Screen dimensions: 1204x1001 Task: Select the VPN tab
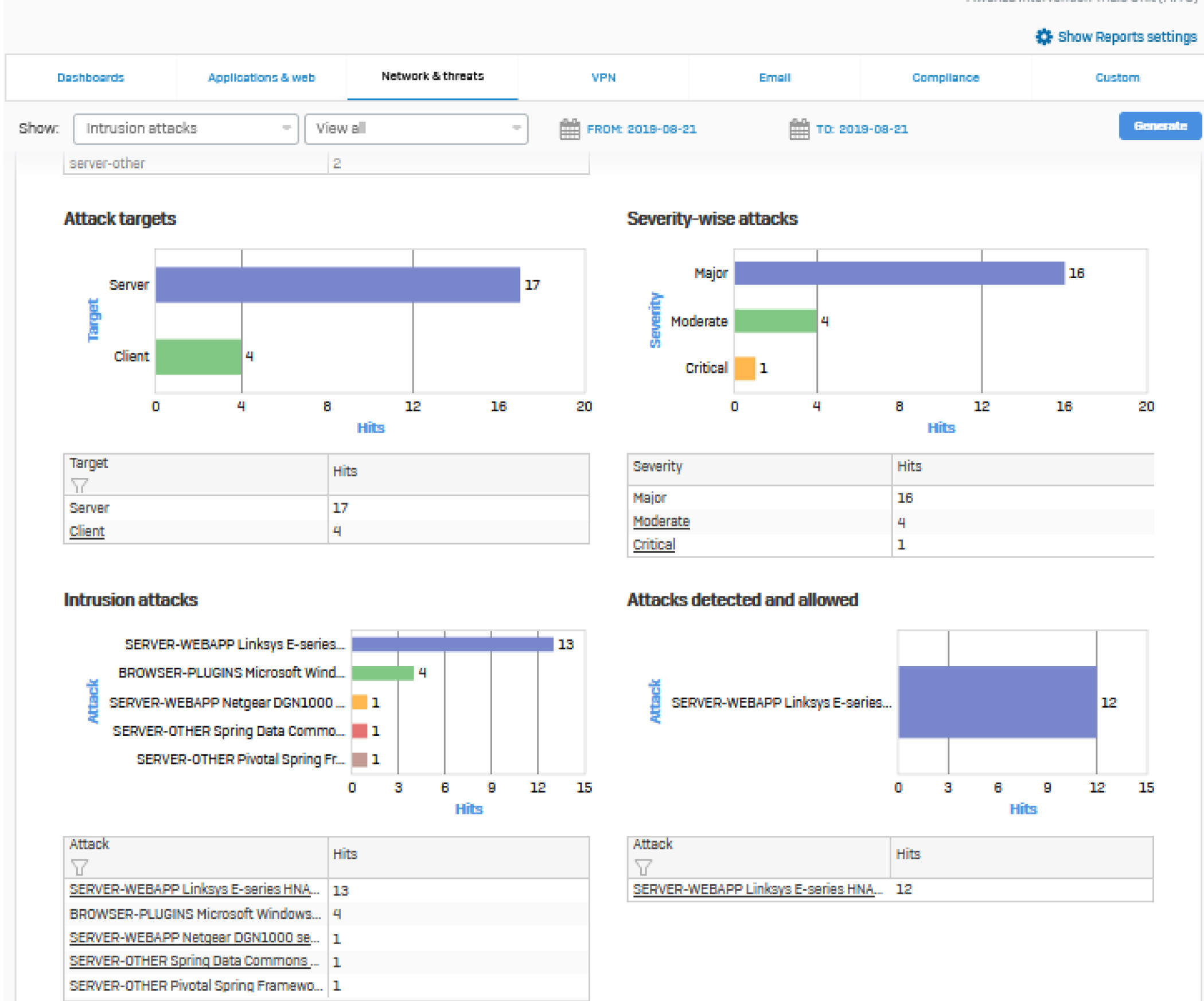(603, 77)
